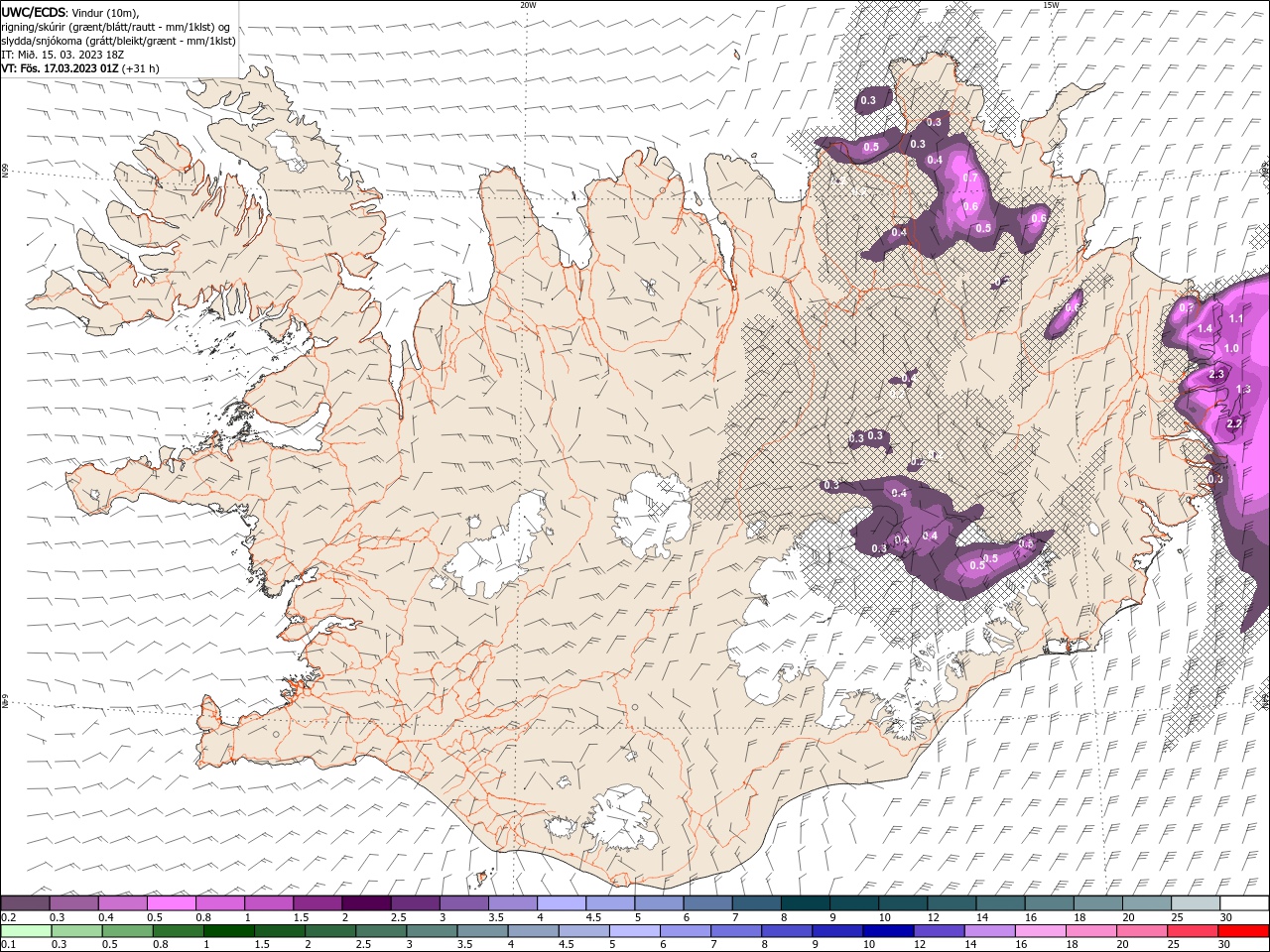The image size is (1270, 952).
Task: Select the navy 10–12 swatch in lower legend
Action: [x=886, y=930]
